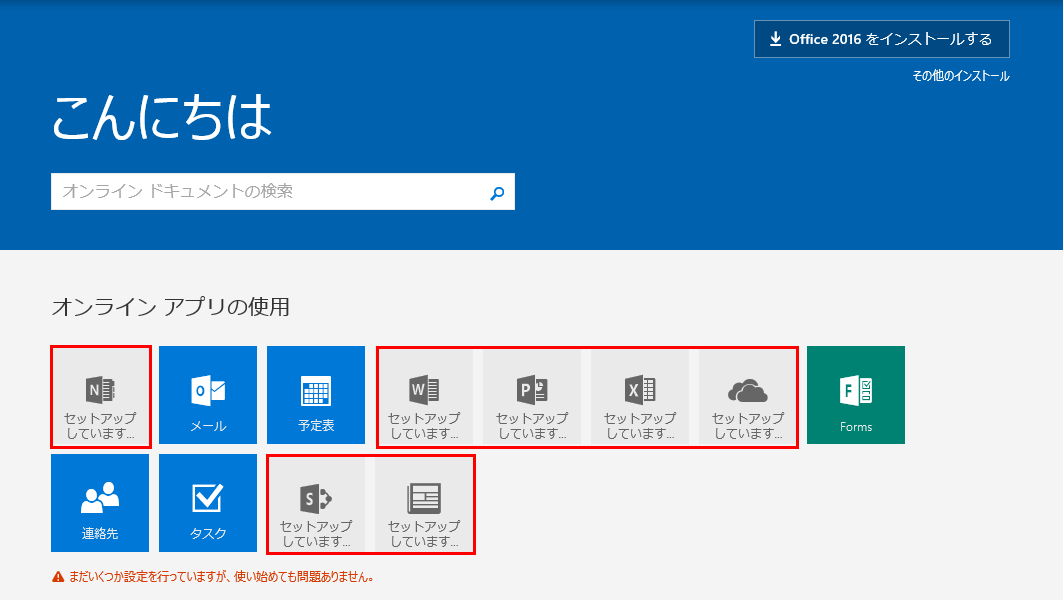
Task: Click the こんにちは greeting heading
Action: click(x=162, y=117)
